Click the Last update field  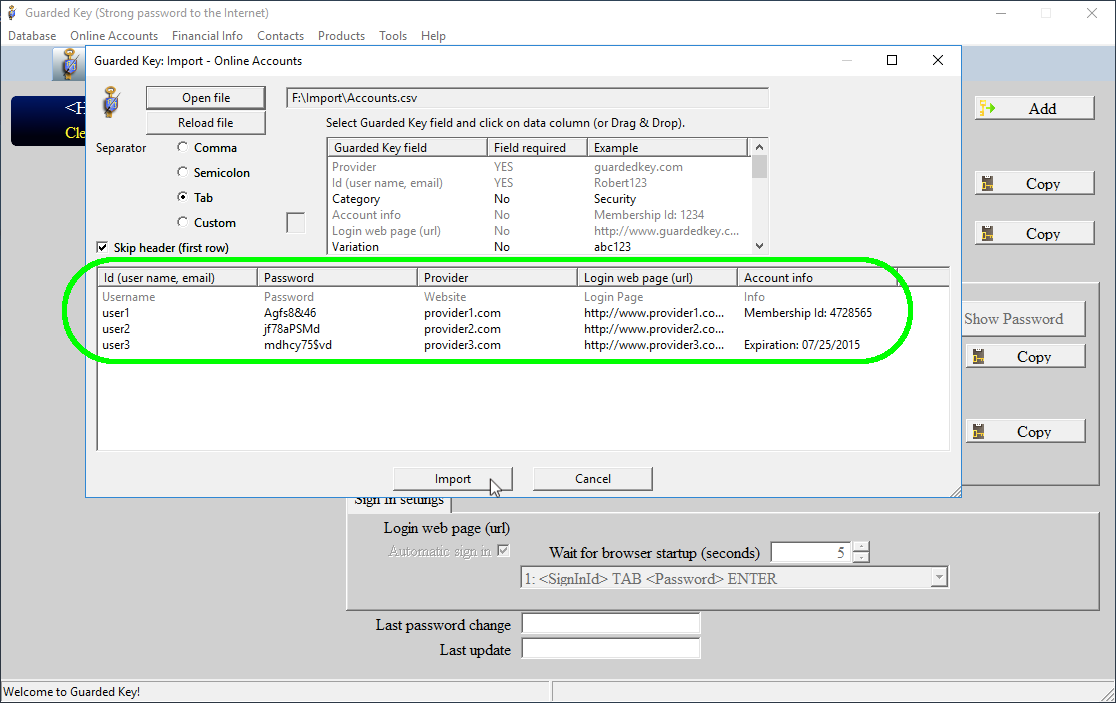pos(611,648)
